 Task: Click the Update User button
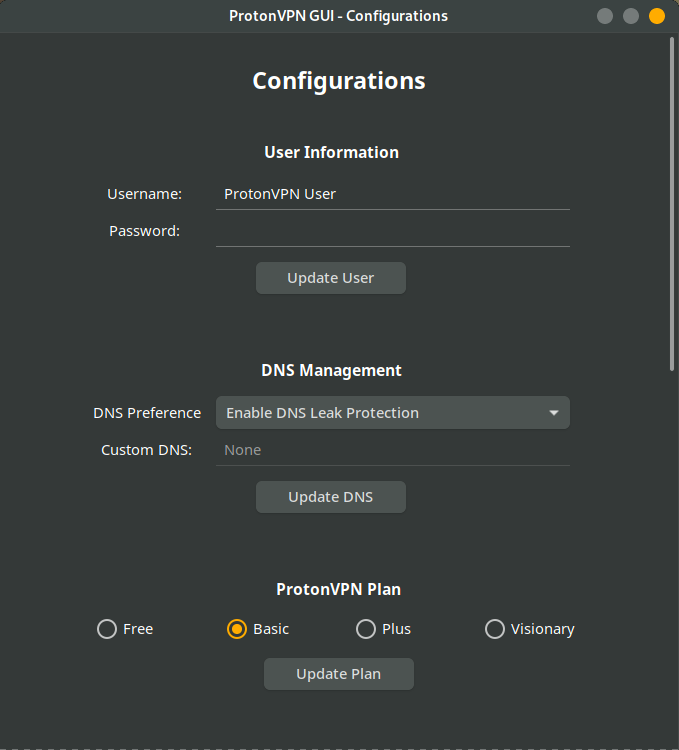[x=331, y=278]
